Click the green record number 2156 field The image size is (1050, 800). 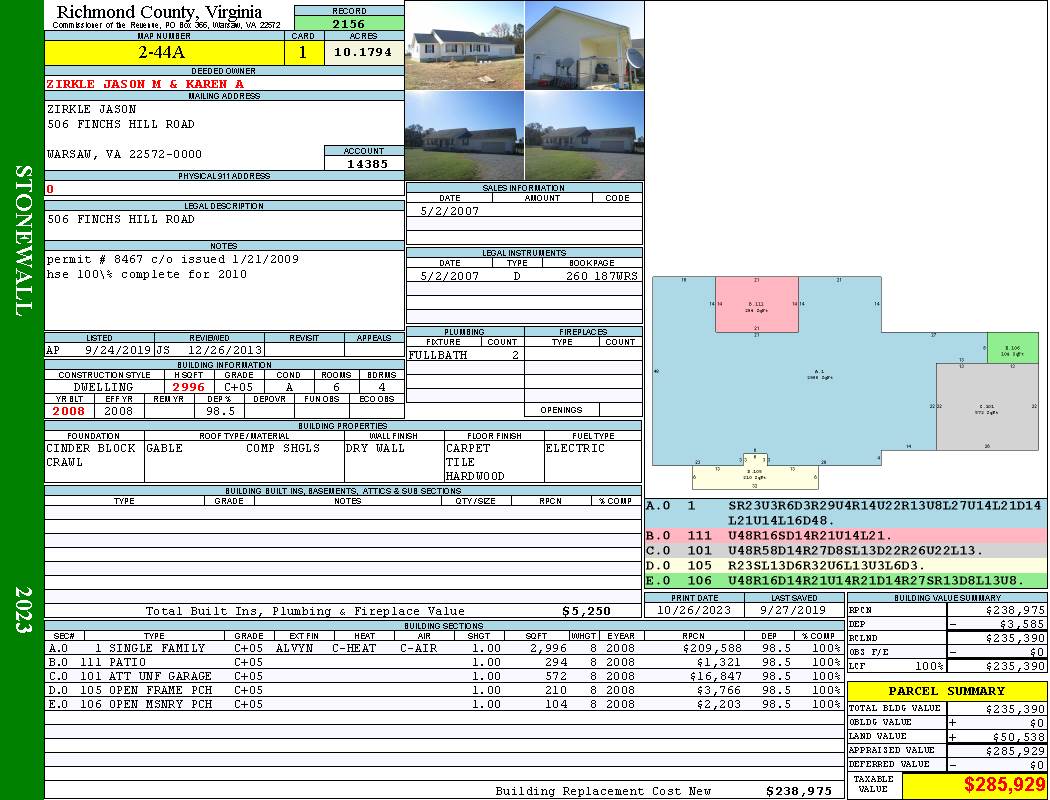coord(349,23)
